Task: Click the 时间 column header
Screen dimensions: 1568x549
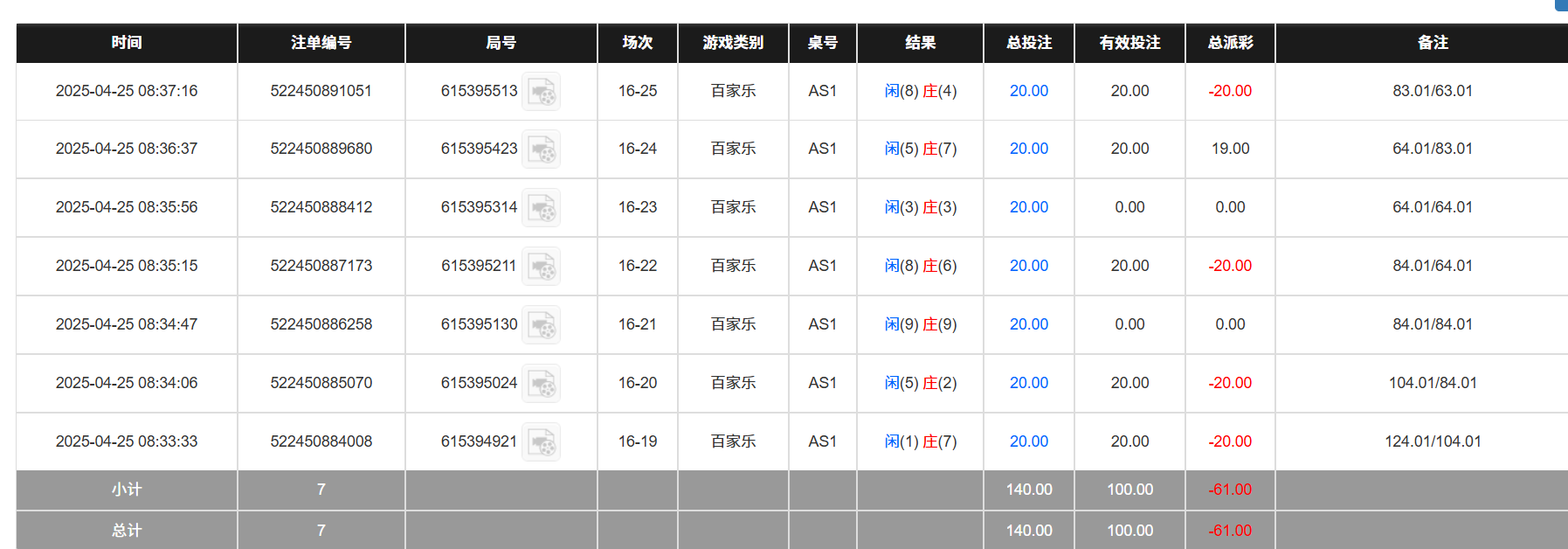Action: (126, 42)
